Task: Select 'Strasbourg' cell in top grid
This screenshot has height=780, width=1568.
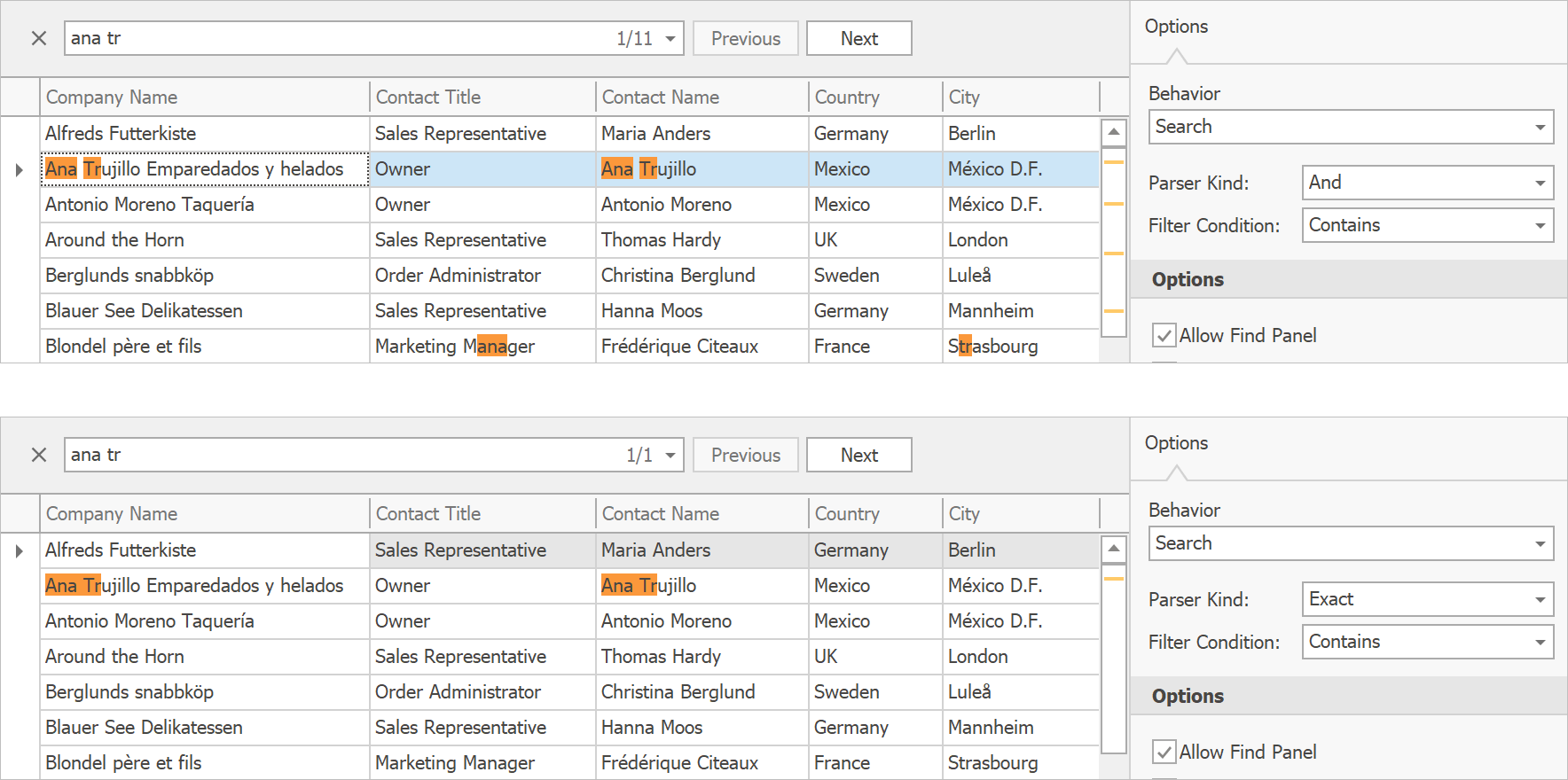Action: pyautogui.click(x=1021, y=347)
